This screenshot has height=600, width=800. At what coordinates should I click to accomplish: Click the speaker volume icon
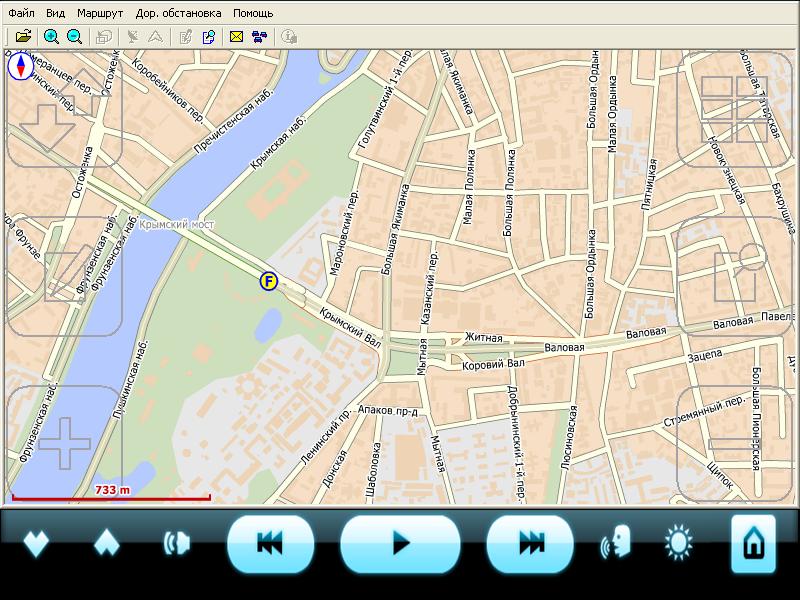coord(176,544)
